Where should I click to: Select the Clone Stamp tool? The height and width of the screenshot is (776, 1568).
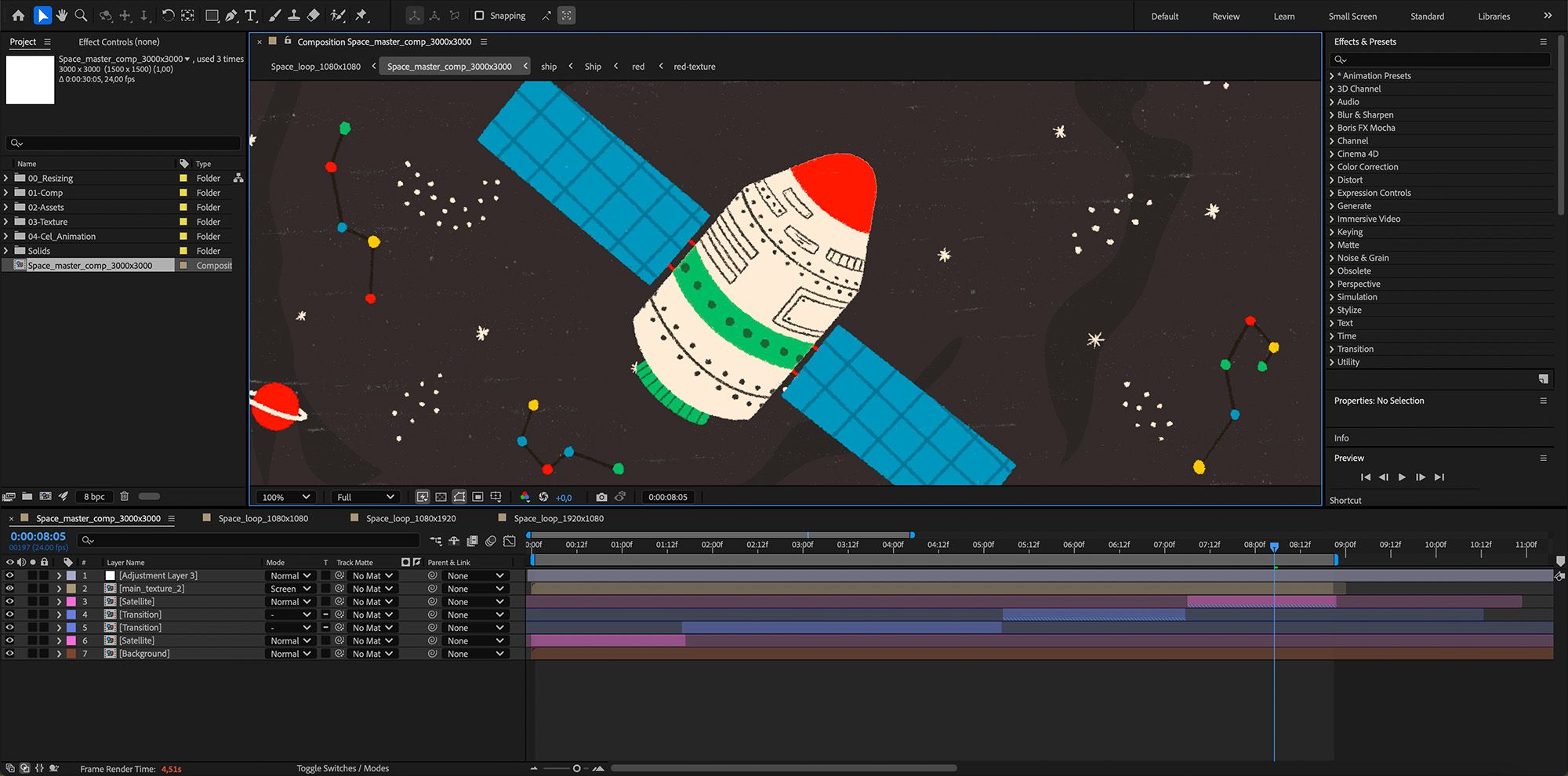(x=293, y=16)
